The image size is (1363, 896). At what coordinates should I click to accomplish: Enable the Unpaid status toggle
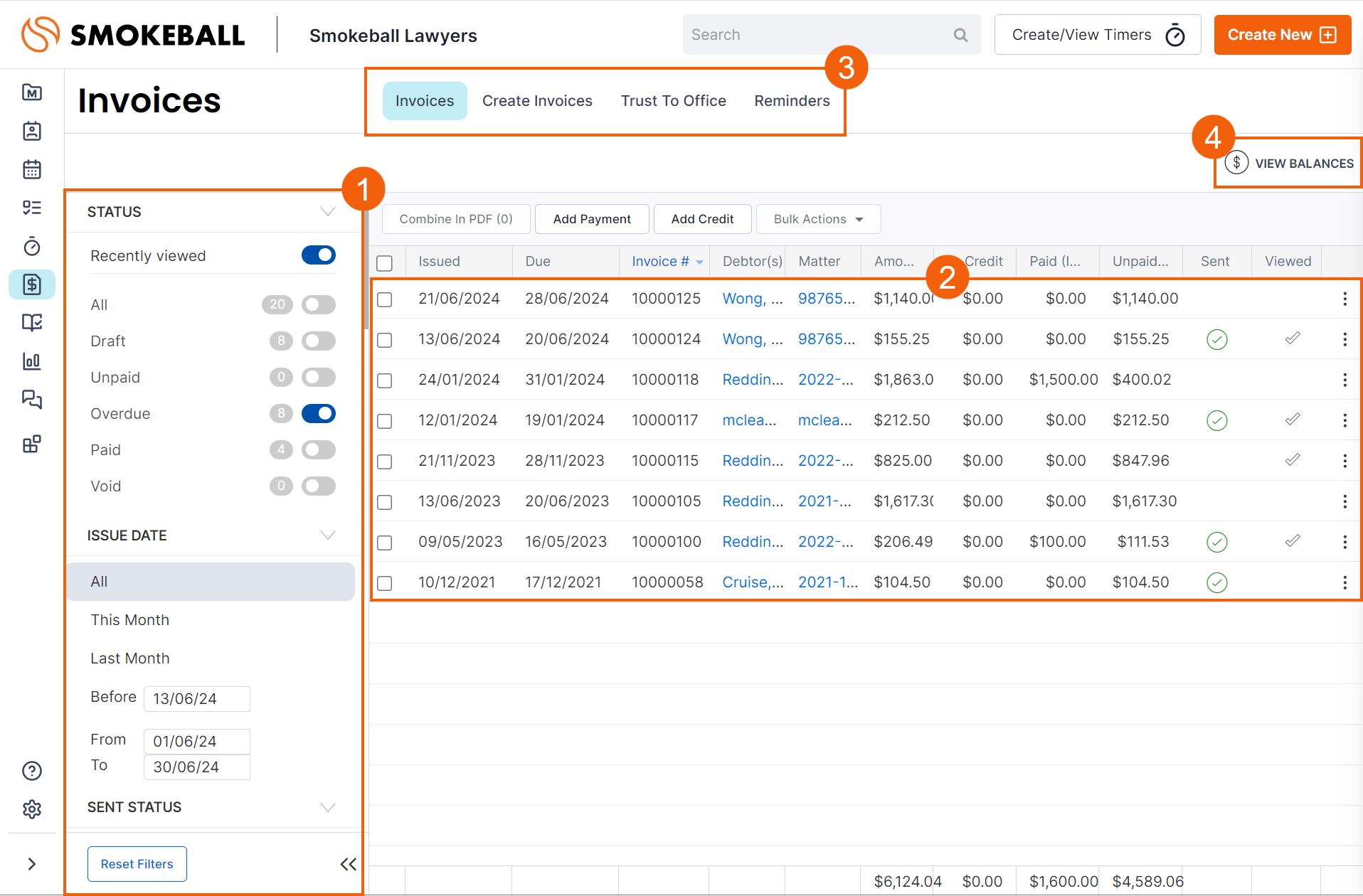click(319, 377)
